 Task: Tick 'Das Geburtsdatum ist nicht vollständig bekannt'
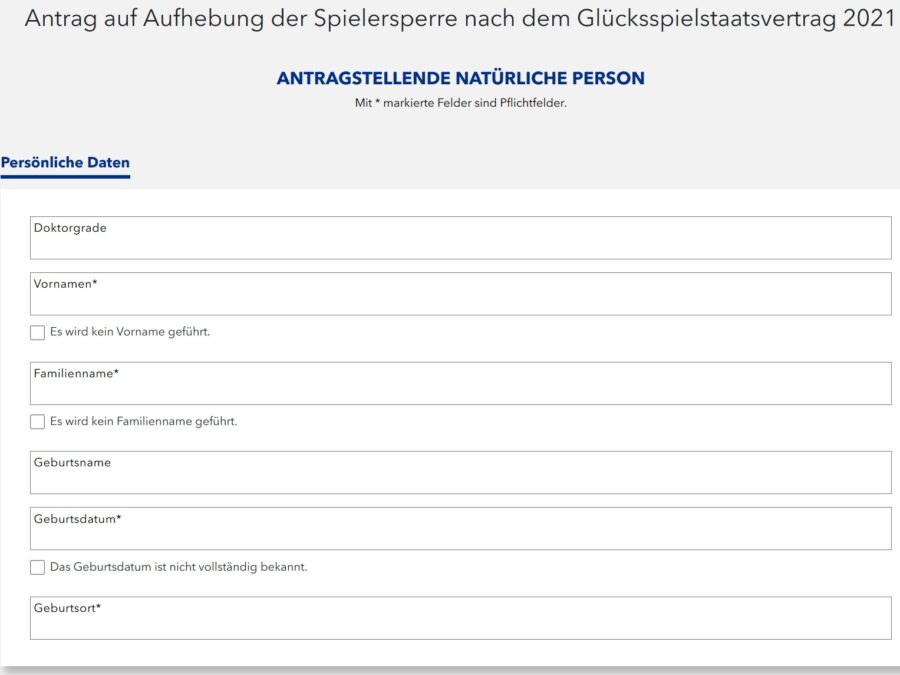click(37, 566)
